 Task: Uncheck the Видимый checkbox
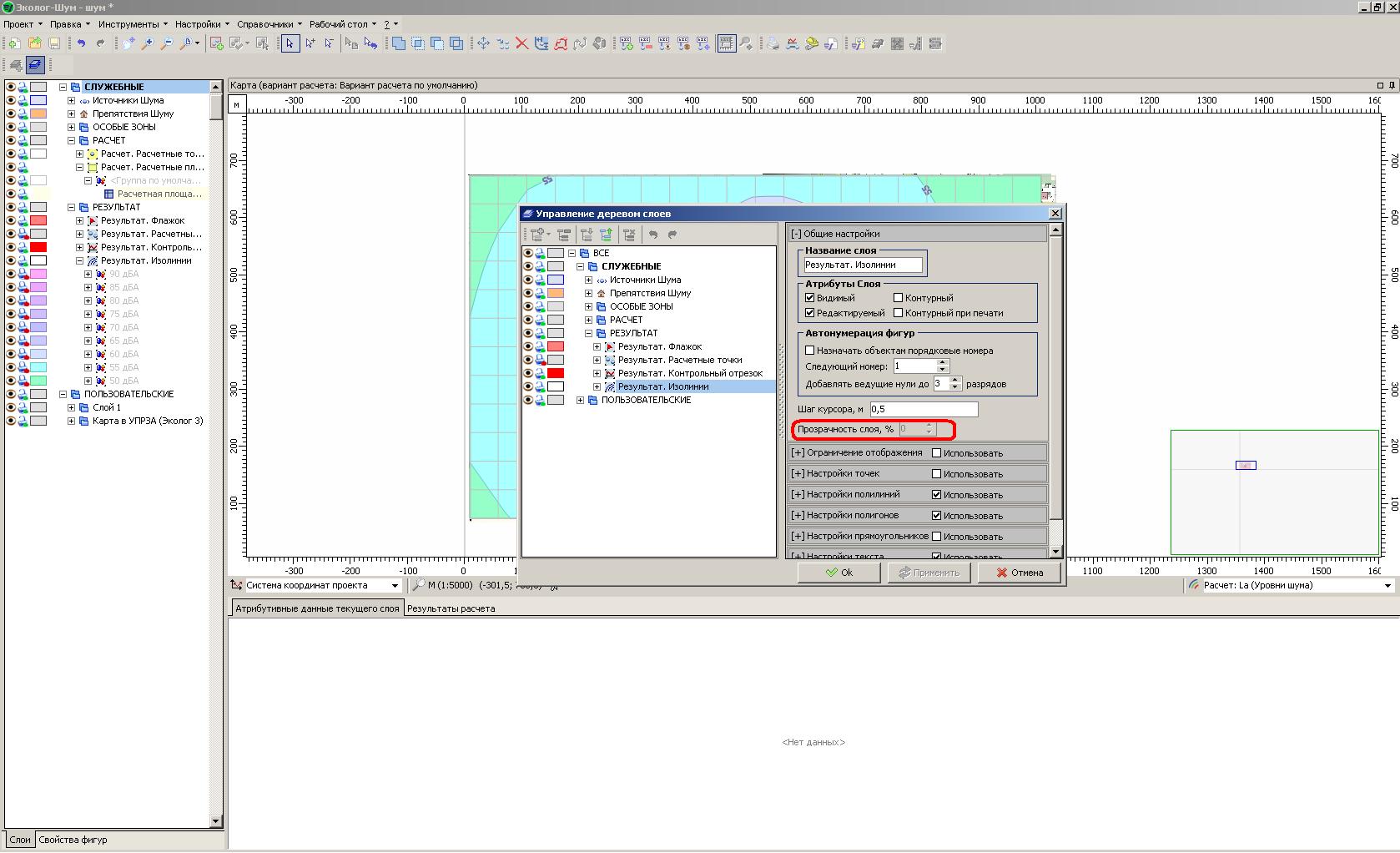809,298
